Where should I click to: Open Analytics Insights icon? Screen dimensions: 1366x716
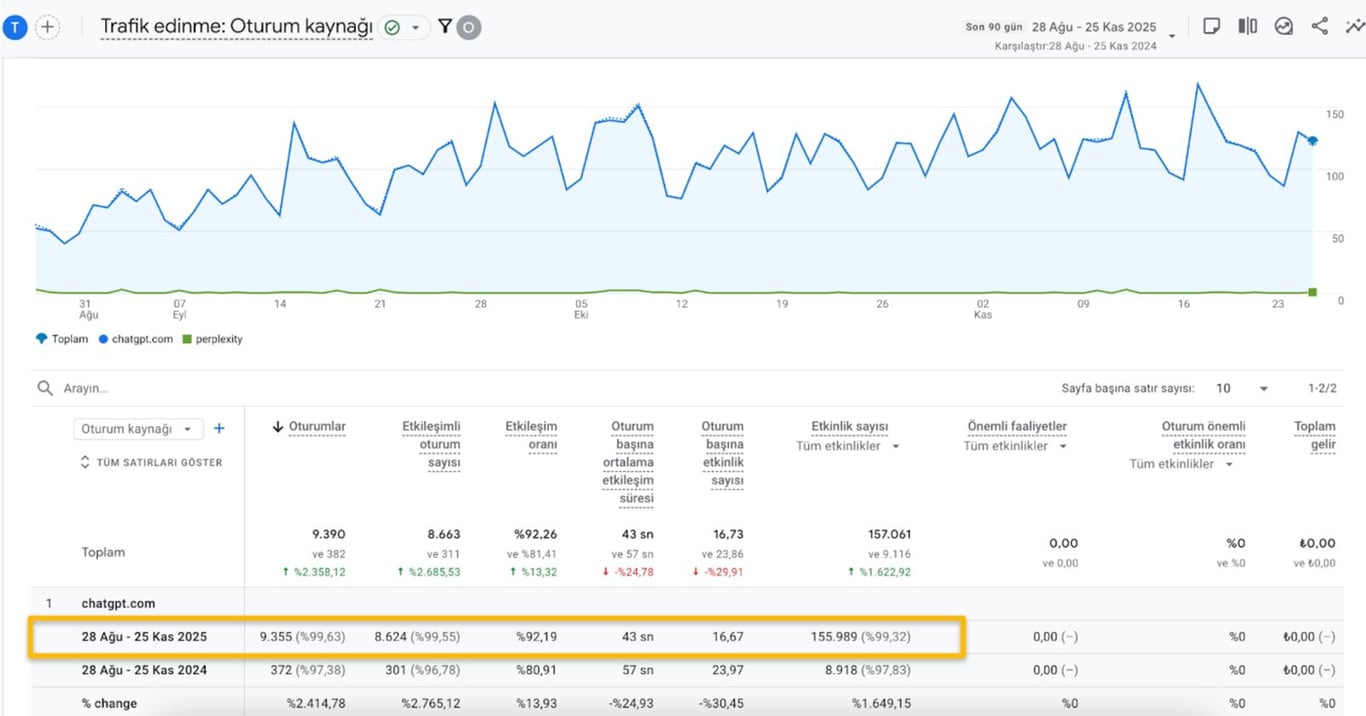click(1284, 26)
